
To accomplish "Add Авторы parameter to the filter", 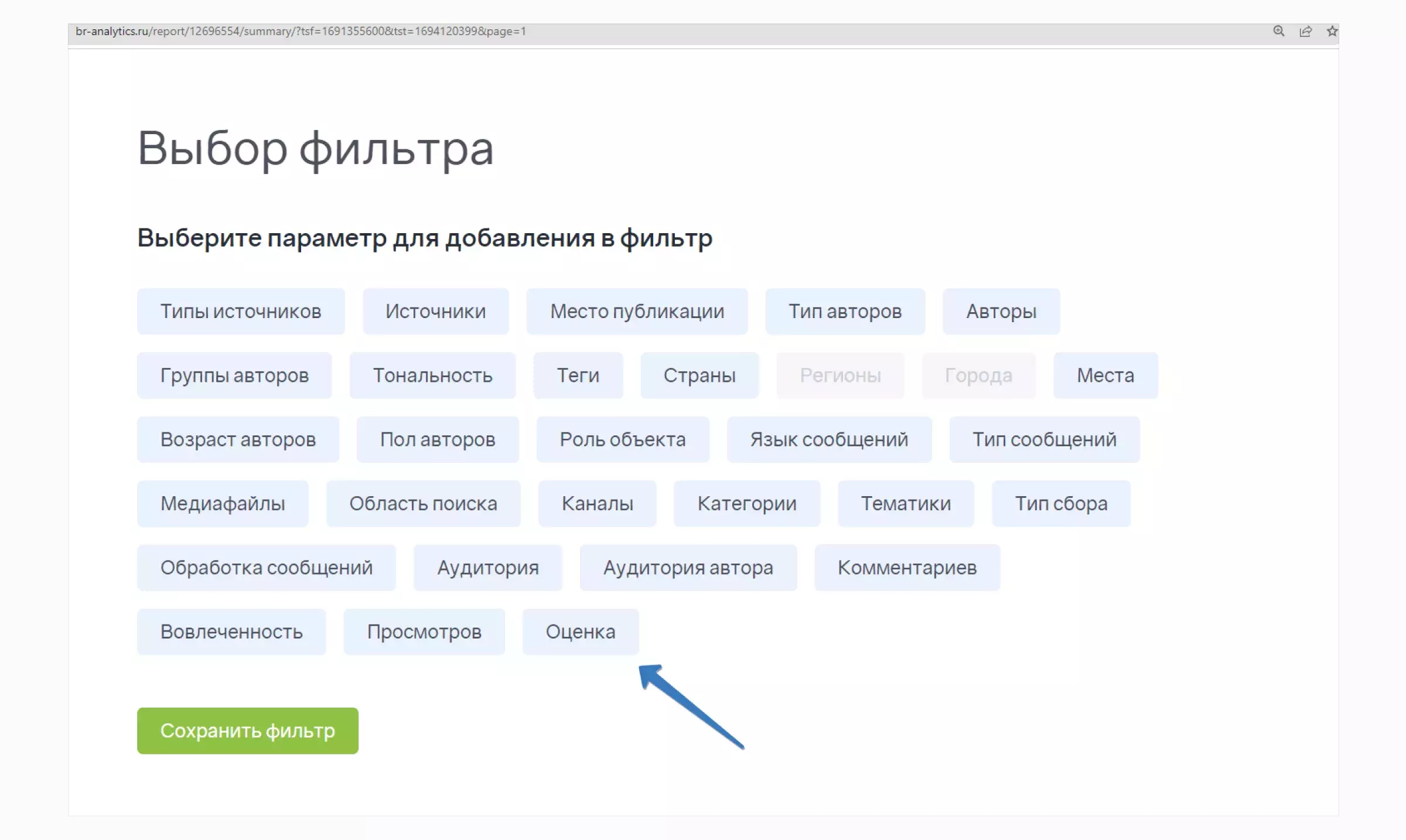I will pos(1001,311).
